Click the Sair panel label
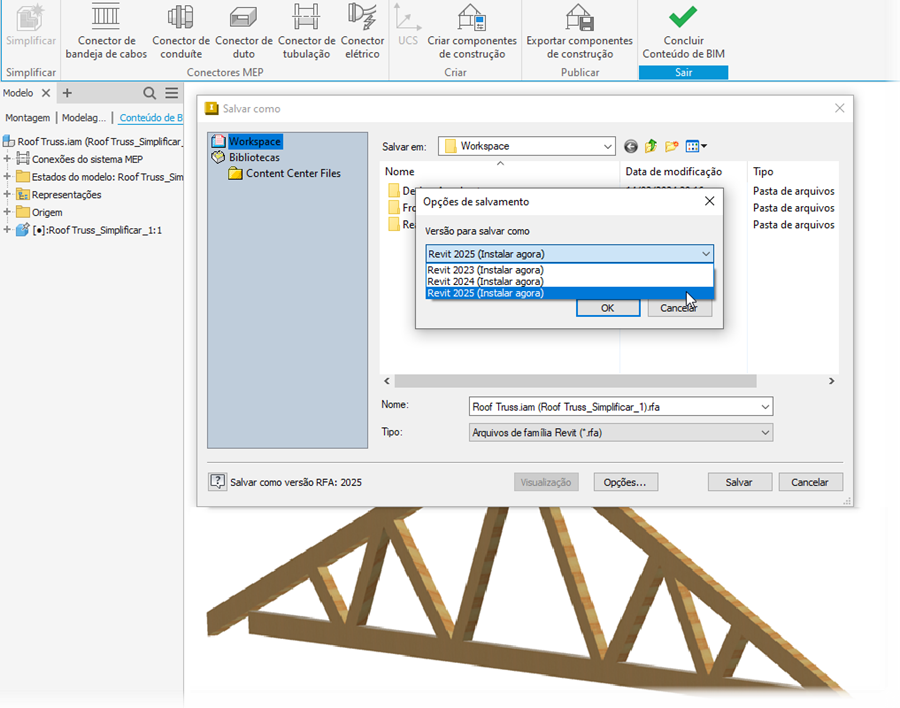900x708 pixels. click(x=683, y=72)
